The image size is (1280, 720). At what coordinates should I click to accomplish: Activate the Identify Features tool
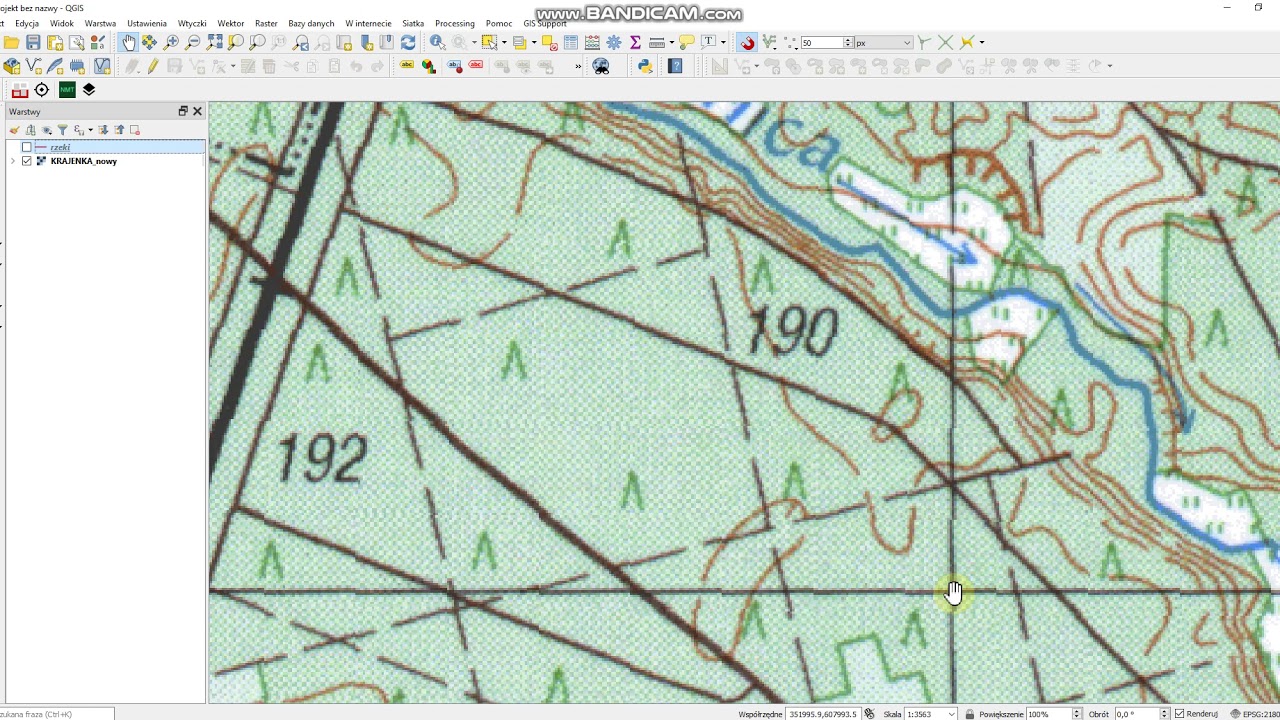(437, 42)
